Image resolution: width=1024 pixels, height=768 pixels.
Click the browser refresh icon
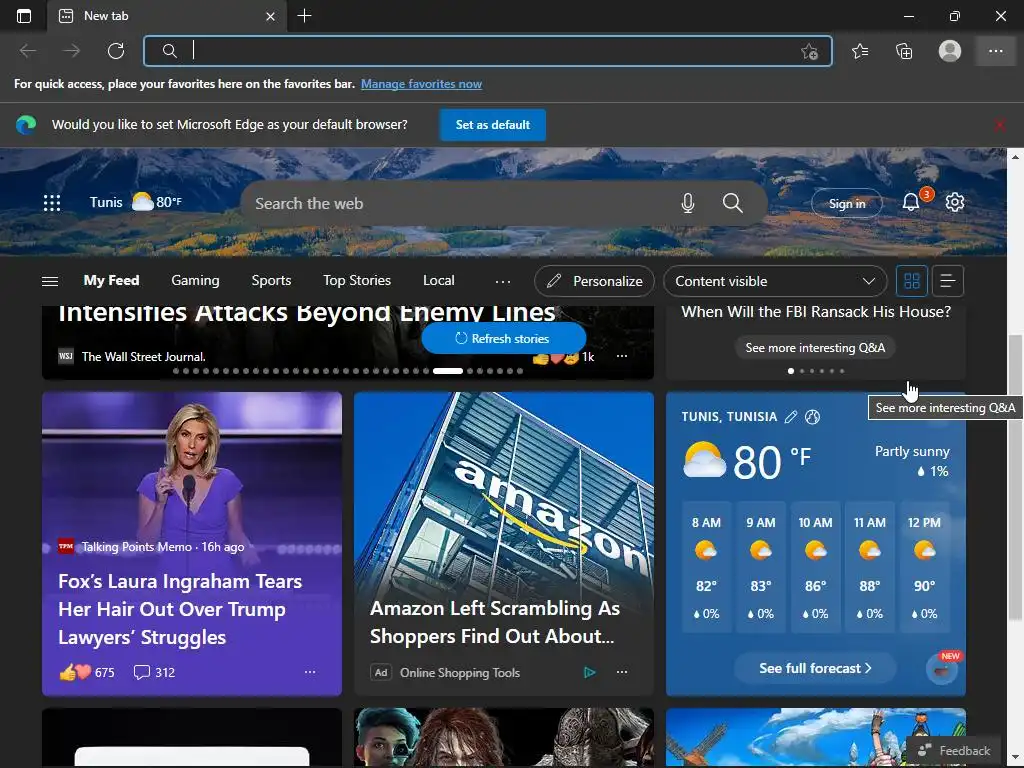tap(116, 51)
